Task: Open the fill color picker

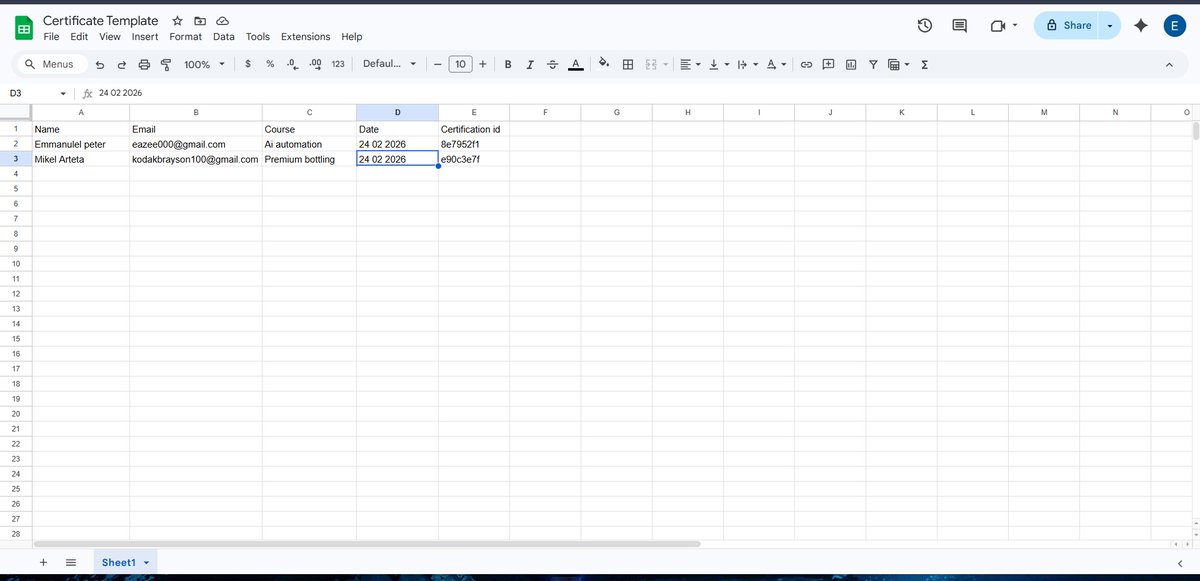Action: [604, 64]
